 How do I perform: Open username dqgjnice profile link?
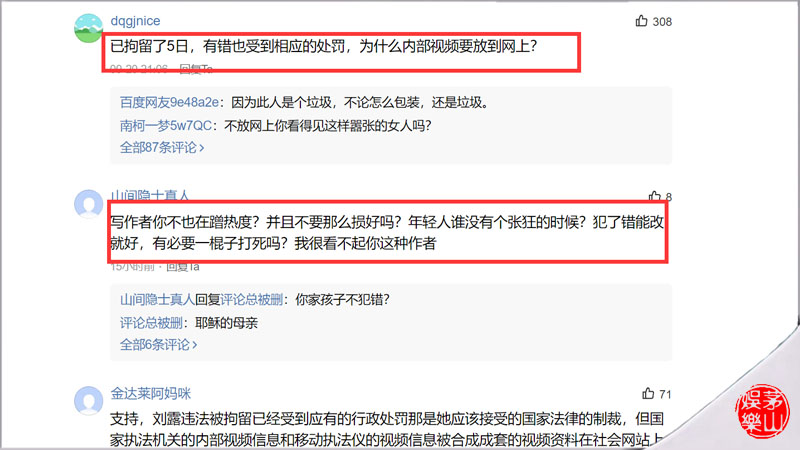pyautogui.click(x=135, y=21)
